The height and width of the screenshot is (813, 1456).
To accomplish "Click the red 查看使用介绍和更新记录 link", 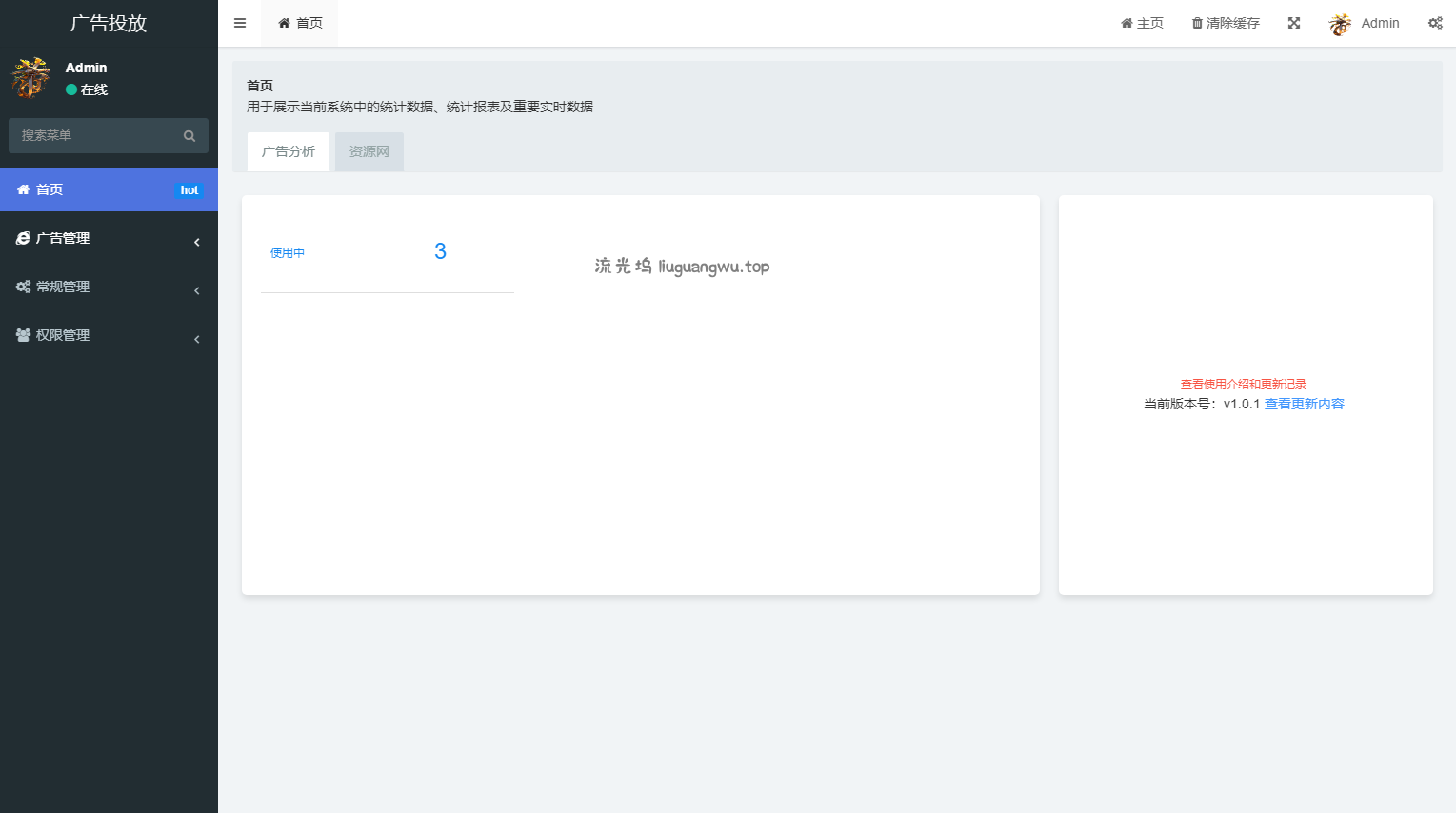I will click(x=1243, y=385).
